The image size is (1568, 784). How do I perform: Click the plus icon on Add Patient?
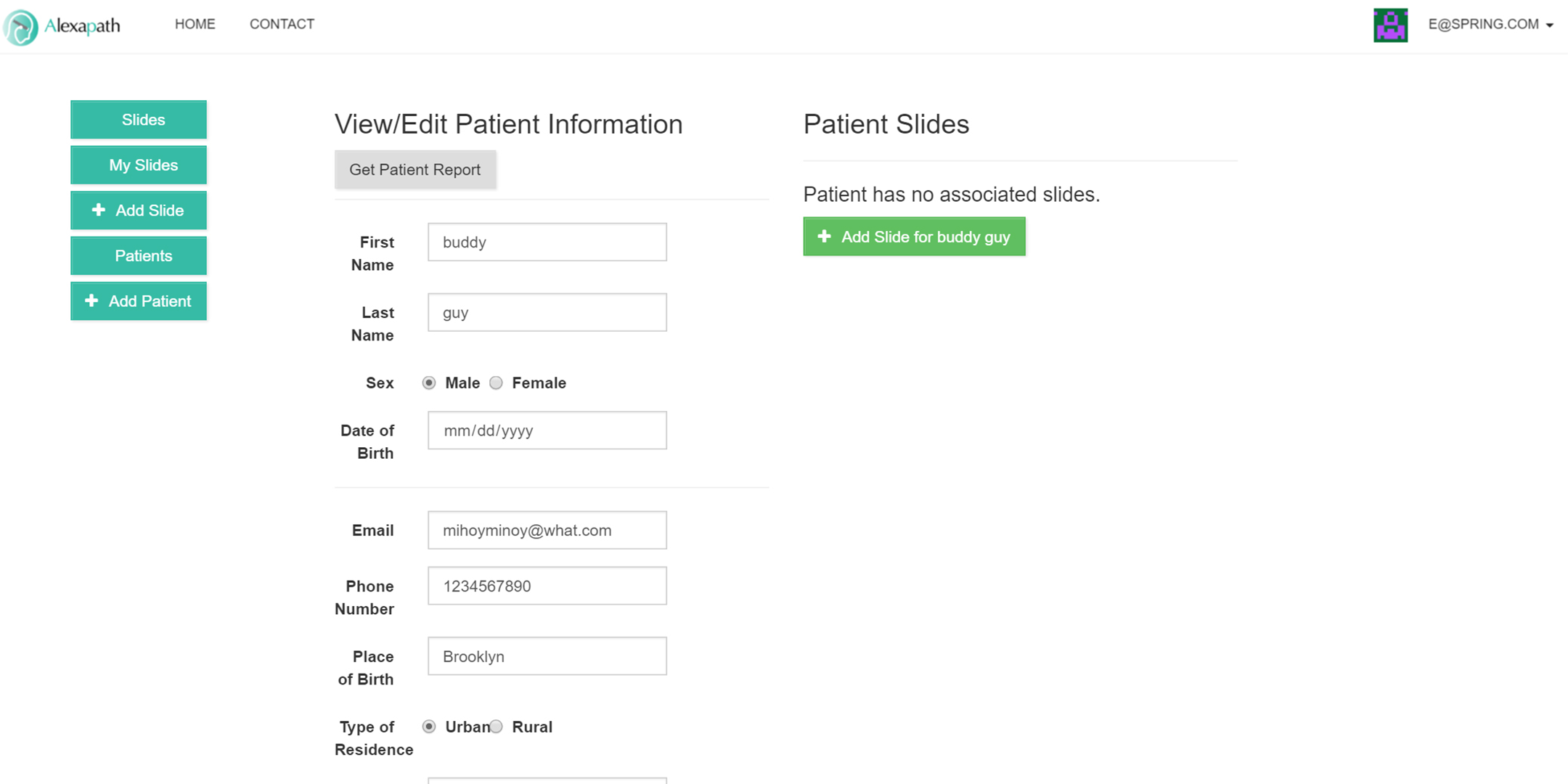tap(91, 301)
